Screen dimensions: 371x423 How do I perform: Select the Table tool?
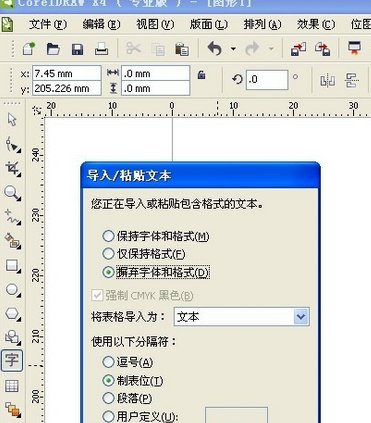coord(12,386)
